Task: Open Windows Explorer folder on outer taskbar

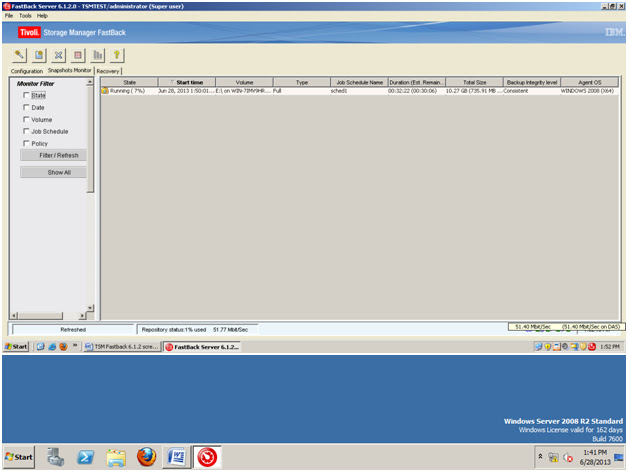Action: click(116, 457)
